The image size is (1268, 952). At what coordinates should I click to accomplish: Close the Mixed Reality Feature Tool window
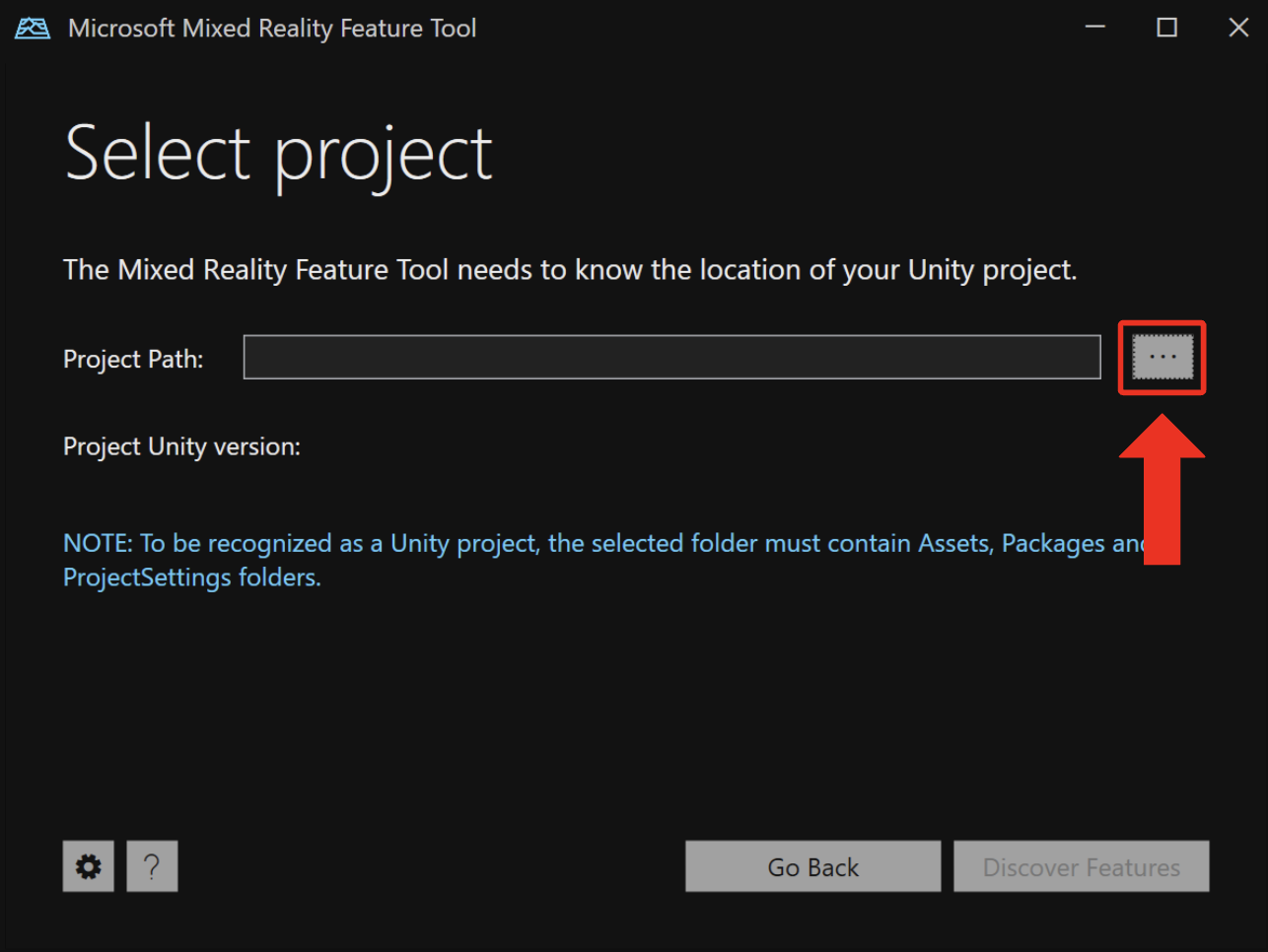[1239, 28]
